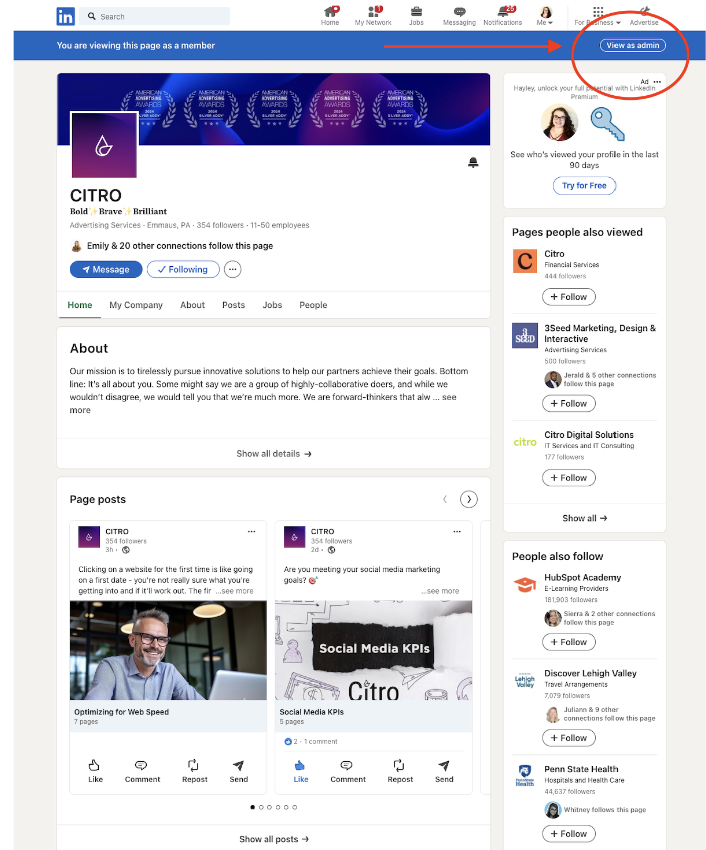Select the Posts tab
This screenshot has height=850, width=706.
pyautogui.click(x=234, y=305)
